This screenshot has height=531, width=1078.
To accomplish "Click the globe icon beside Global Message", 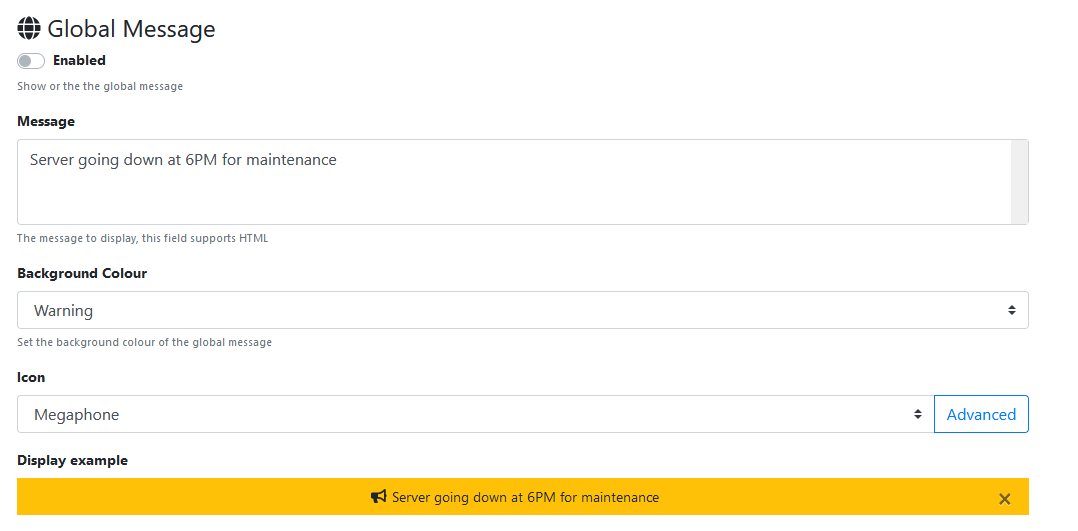I will 29,29.
